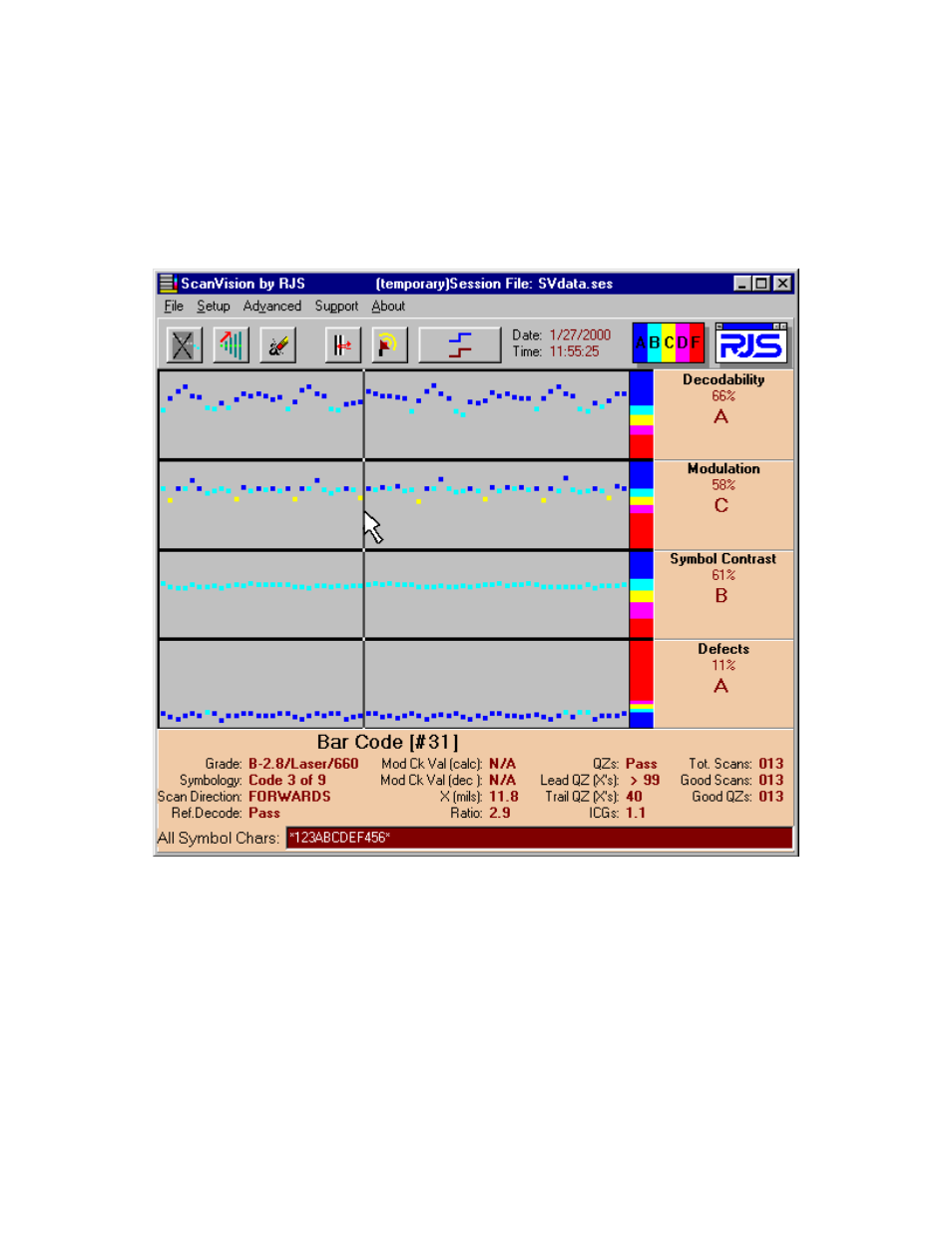This screenshot has height=1233, width=952.
Task: Click the bar width measurement toolbar icon
Action: click(x=342, y=345)
